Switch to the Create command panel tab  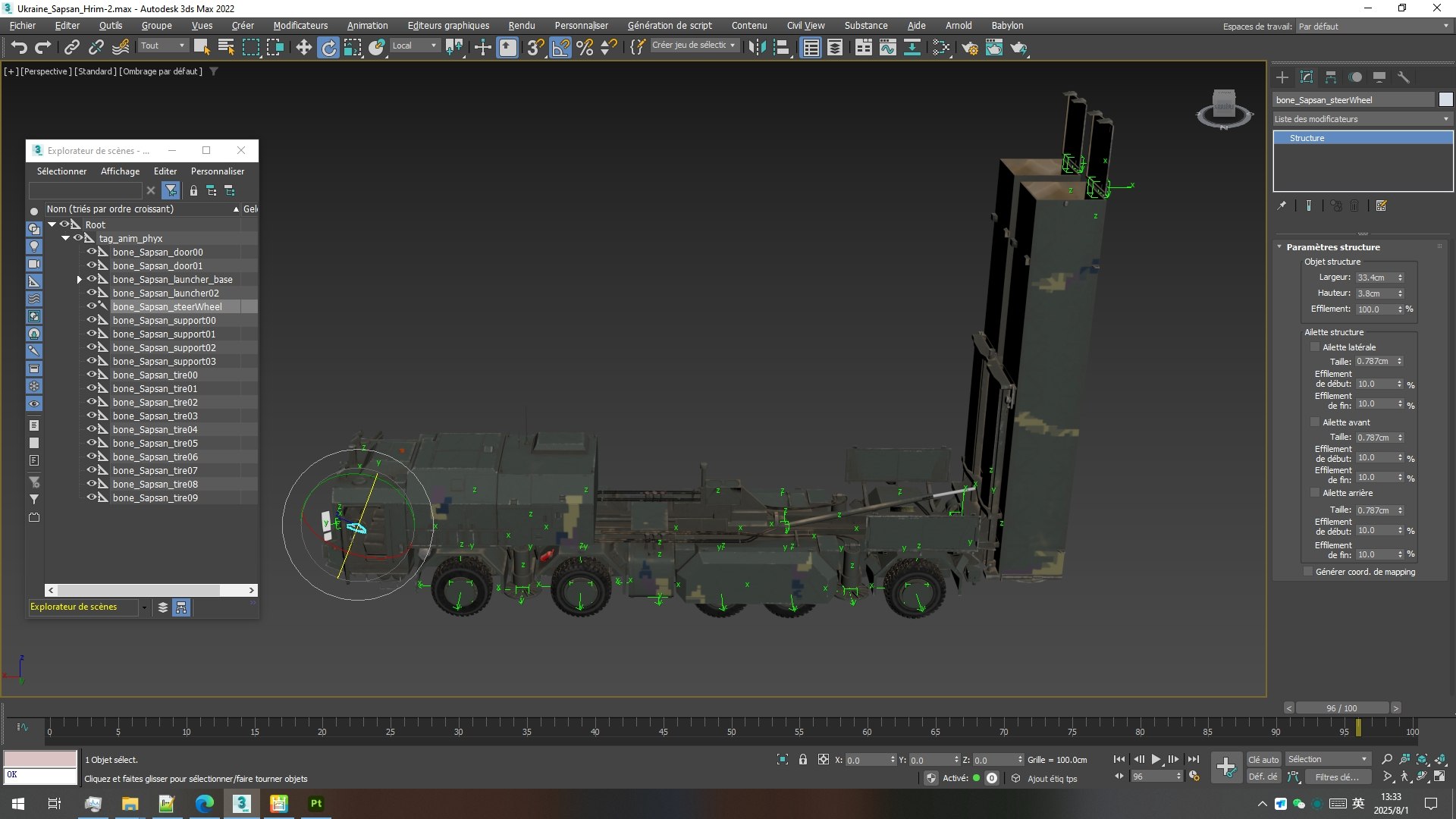[x=1282, y=77]
